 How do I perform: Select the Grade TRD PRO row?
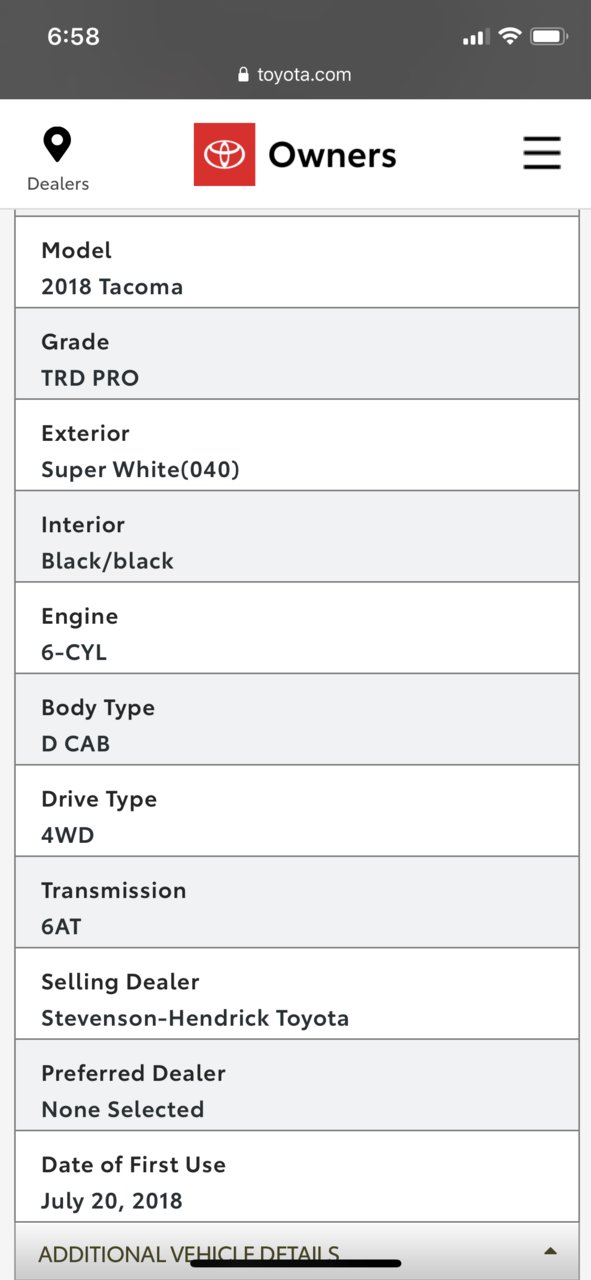coord(297,354)
